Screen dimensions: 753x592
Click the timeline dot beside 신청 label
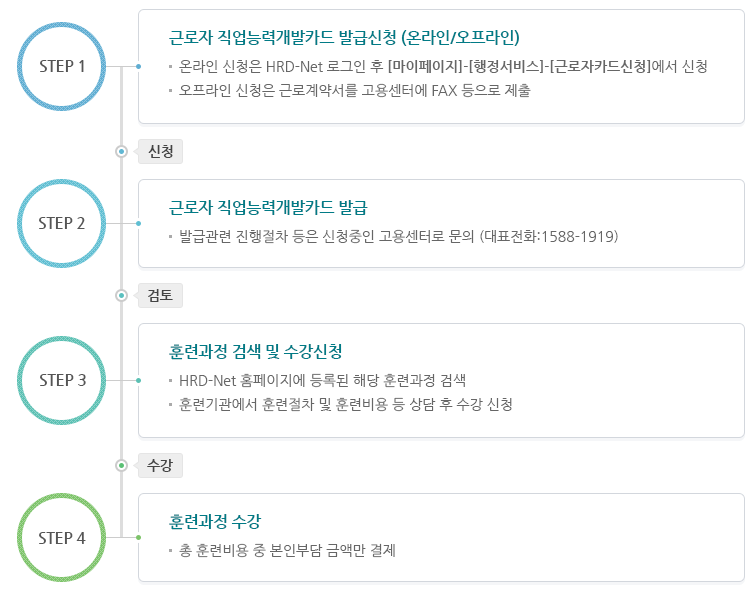coord(121,152)
